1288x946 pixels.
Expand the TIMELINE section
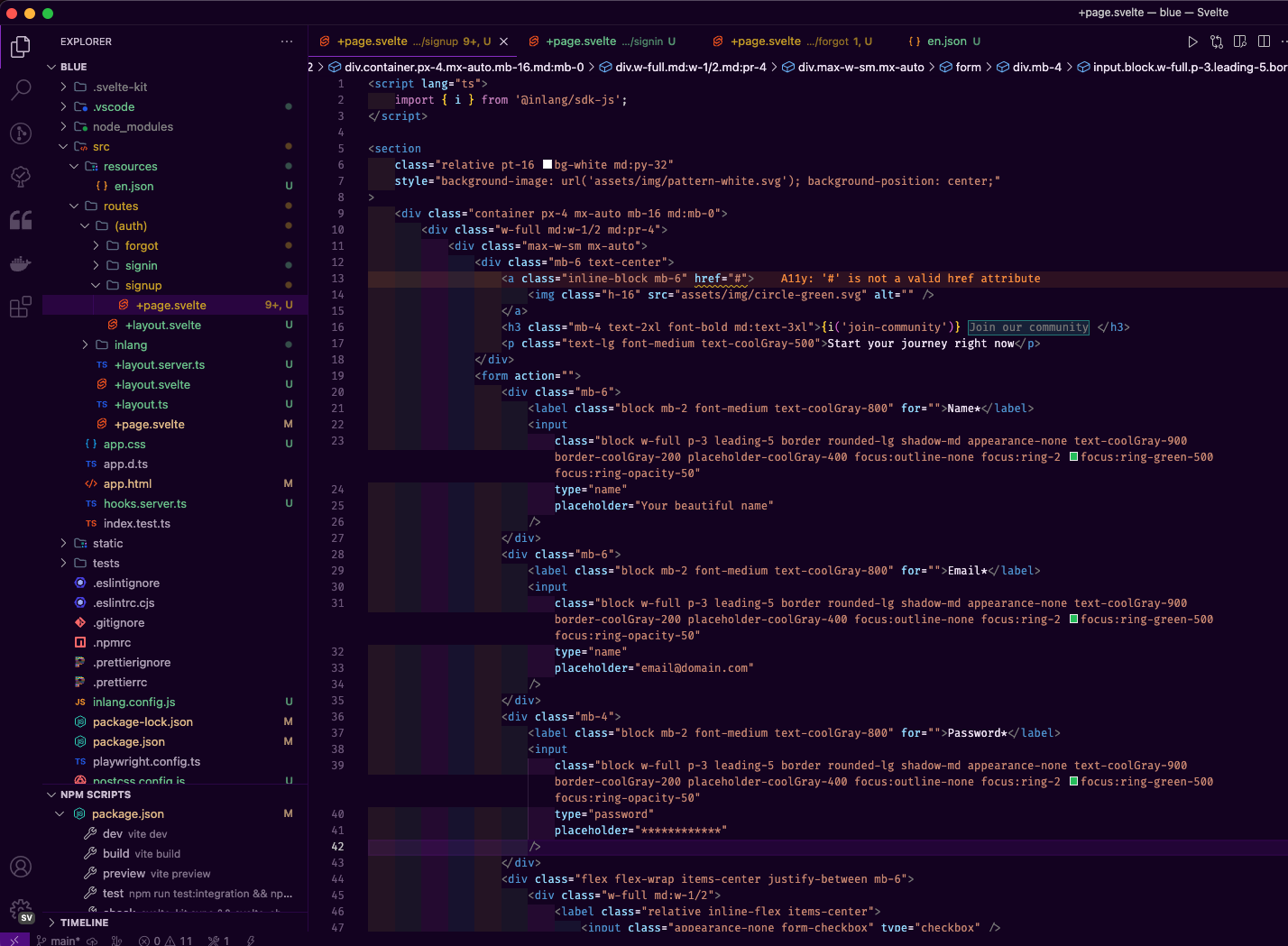coord(84,923)
